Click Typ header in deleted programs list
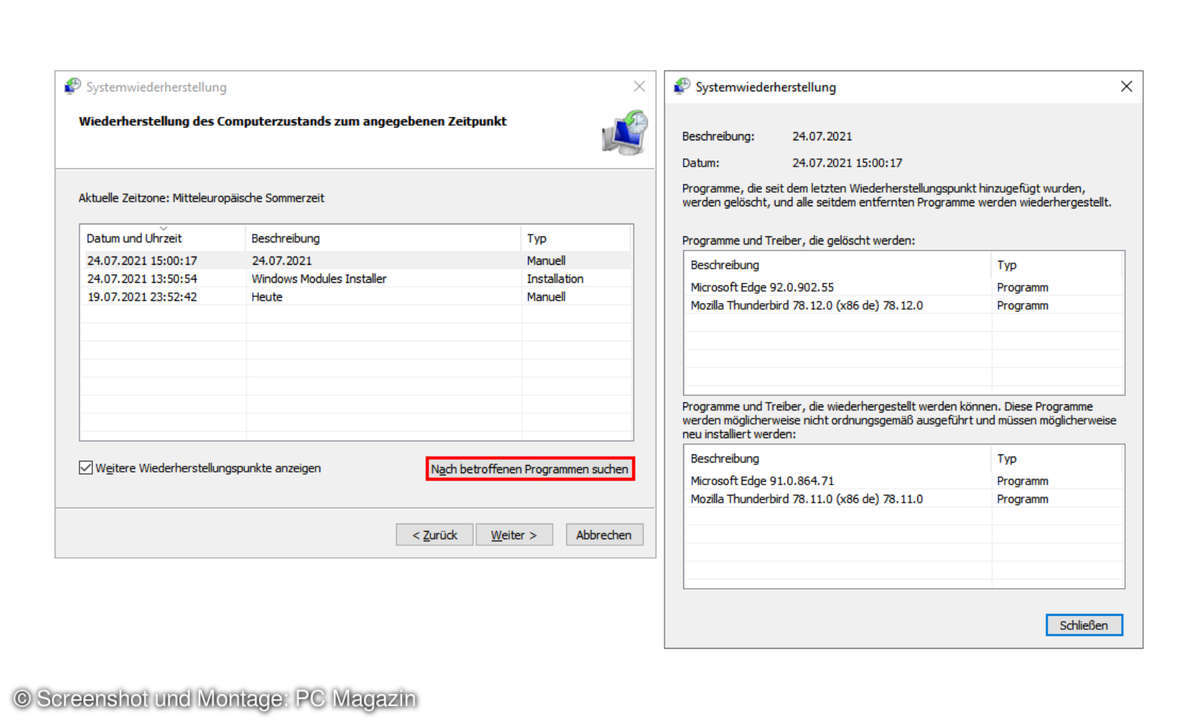 [x=1057, y=265]
